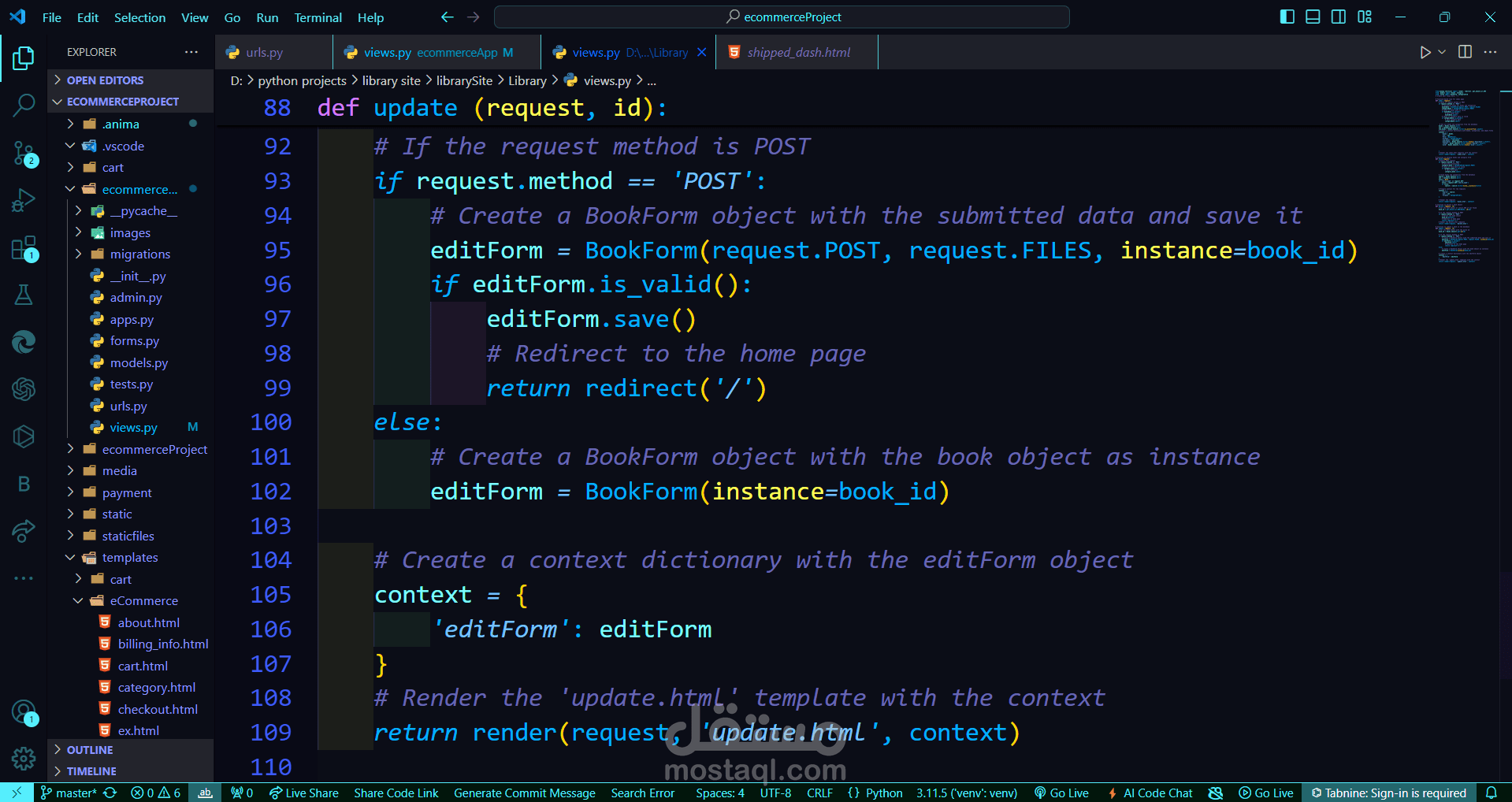This screenshot has width=1512, height=802.
Task: Click Share Code Link button
Action: coord(396,793)
